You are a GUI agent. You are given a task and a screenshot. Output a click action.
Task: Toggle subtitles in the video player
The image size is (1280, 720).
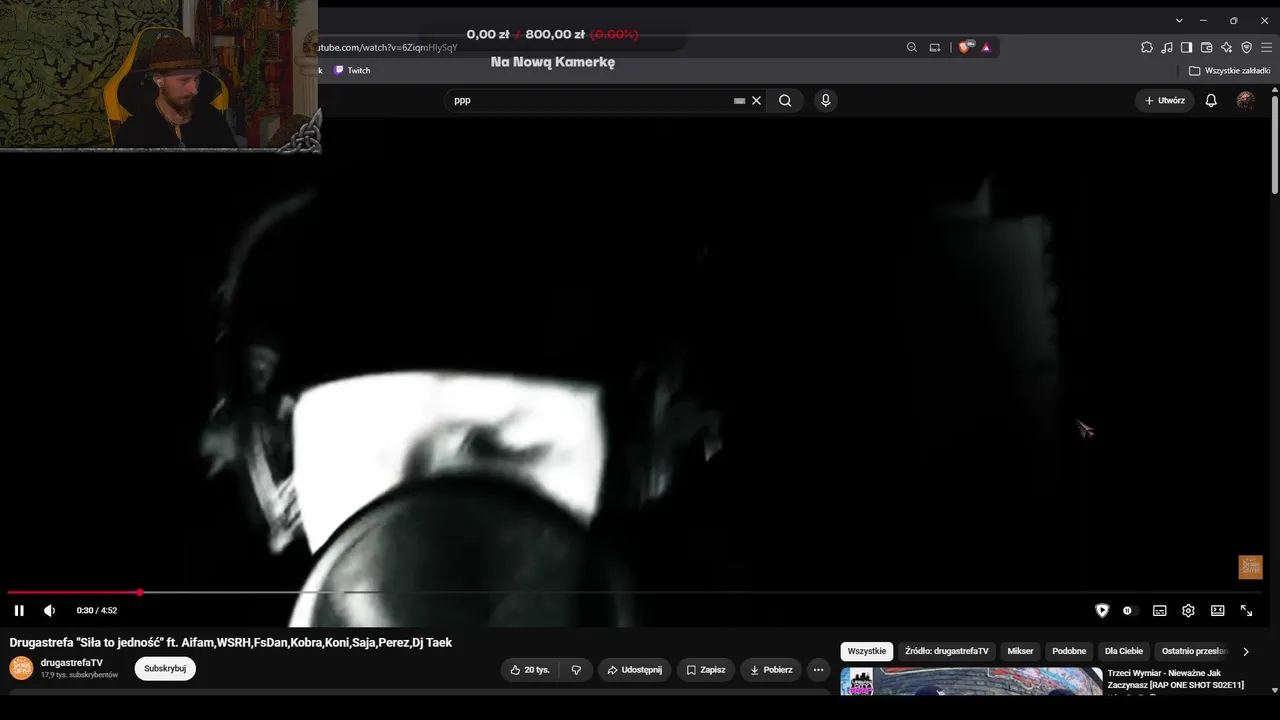pyautogui.click(x=1159, y=610)
